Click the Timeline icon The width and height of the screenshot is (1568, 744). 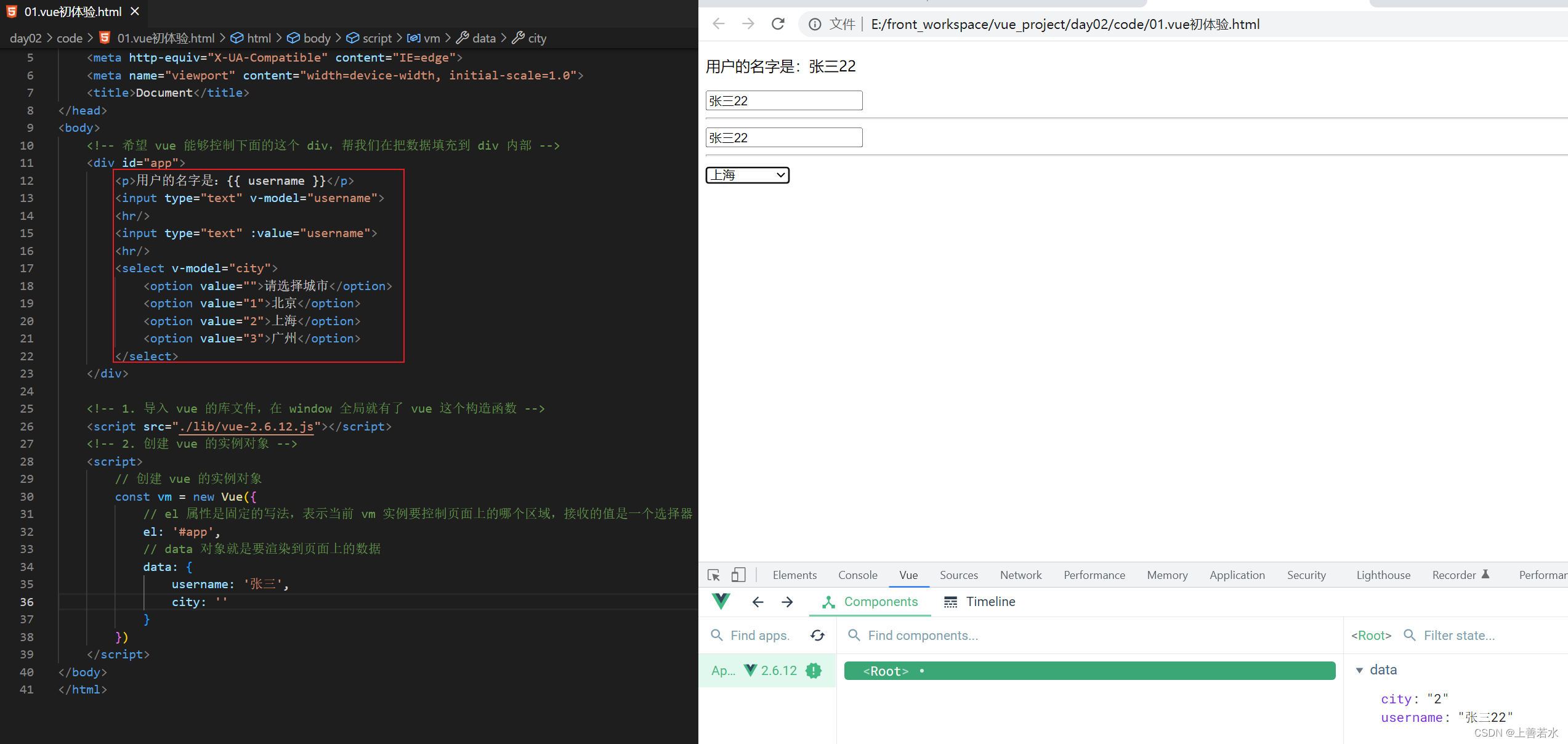click(x=951, y=602)
